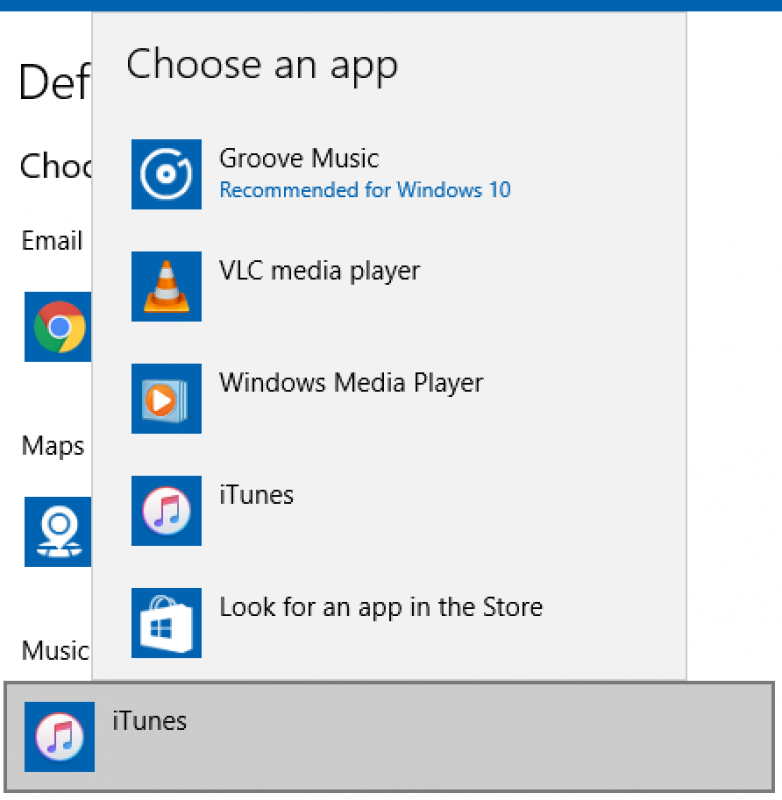Click the Music section label
Screen dimensions: 782x800
[56, 651]
